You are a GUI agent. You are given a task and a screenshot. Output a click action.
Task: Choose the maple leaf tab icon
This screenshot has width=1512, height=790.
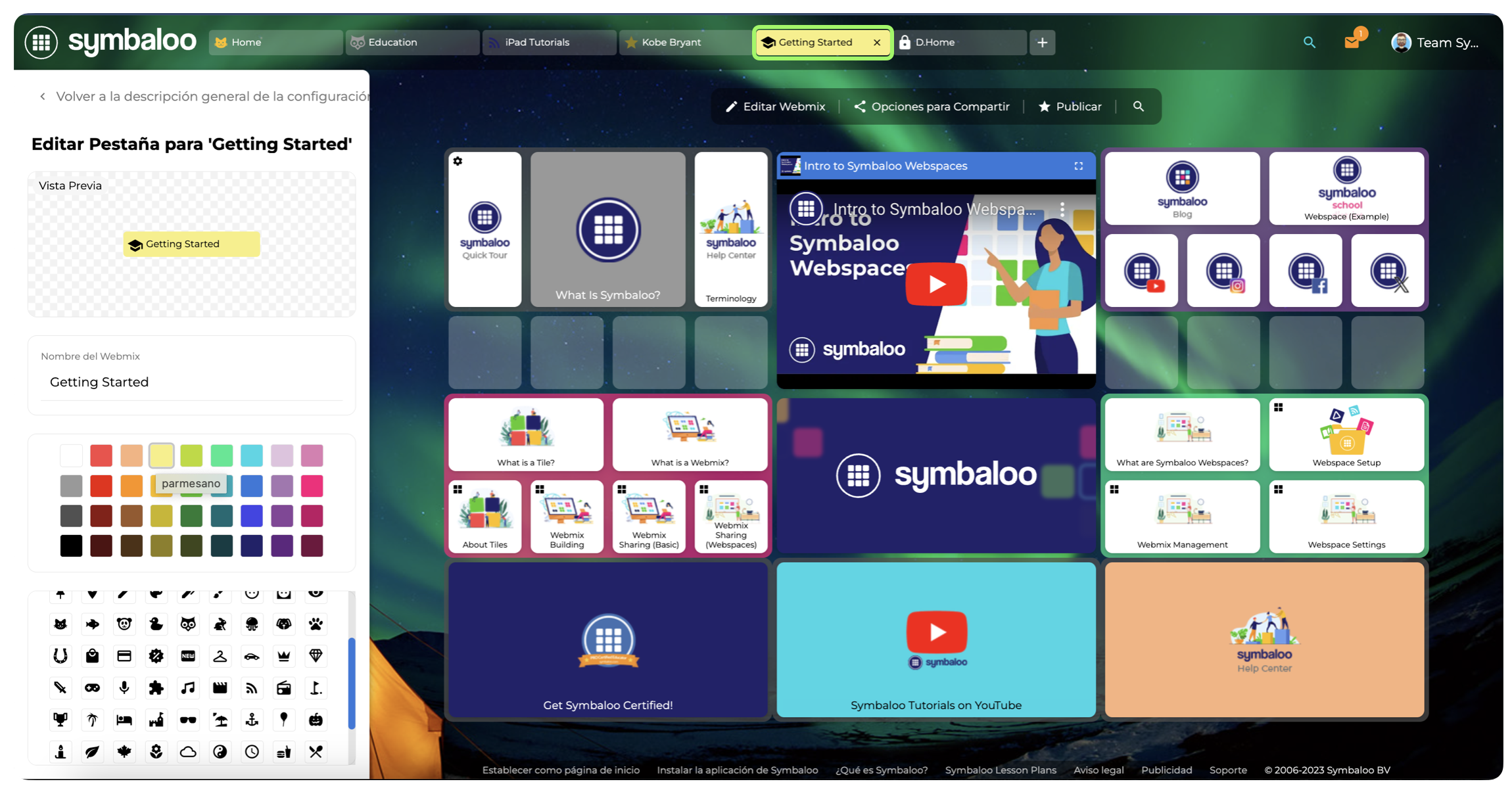pyautogui.click(x=124, y=751)
